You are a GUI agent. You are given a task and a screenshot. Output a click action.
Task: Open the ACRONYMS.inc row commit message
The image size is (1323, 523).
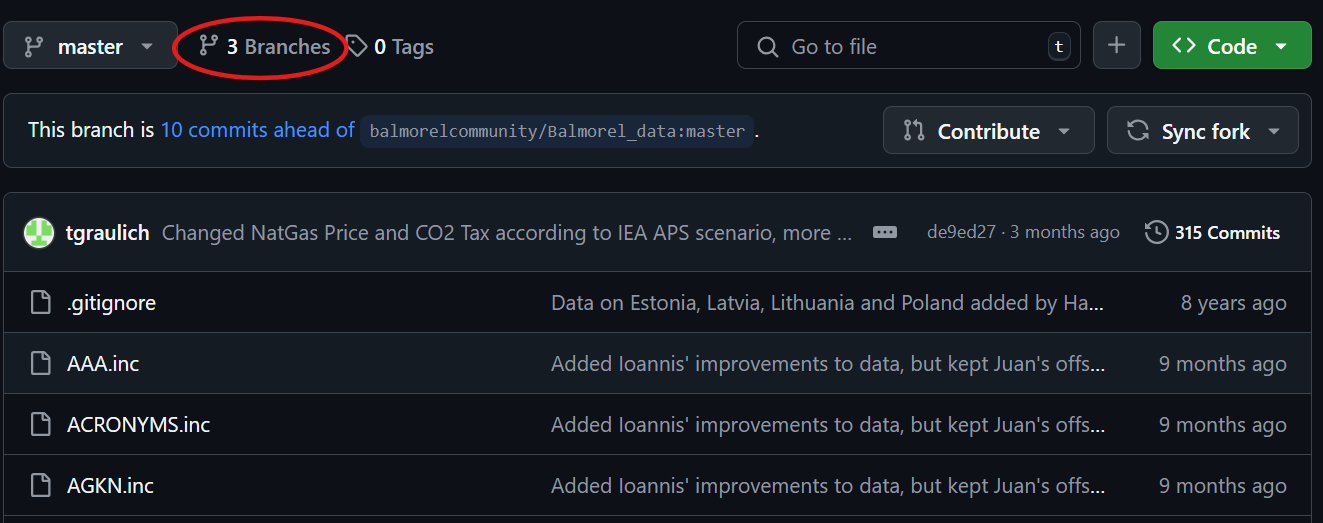click(x=828, y=424)
